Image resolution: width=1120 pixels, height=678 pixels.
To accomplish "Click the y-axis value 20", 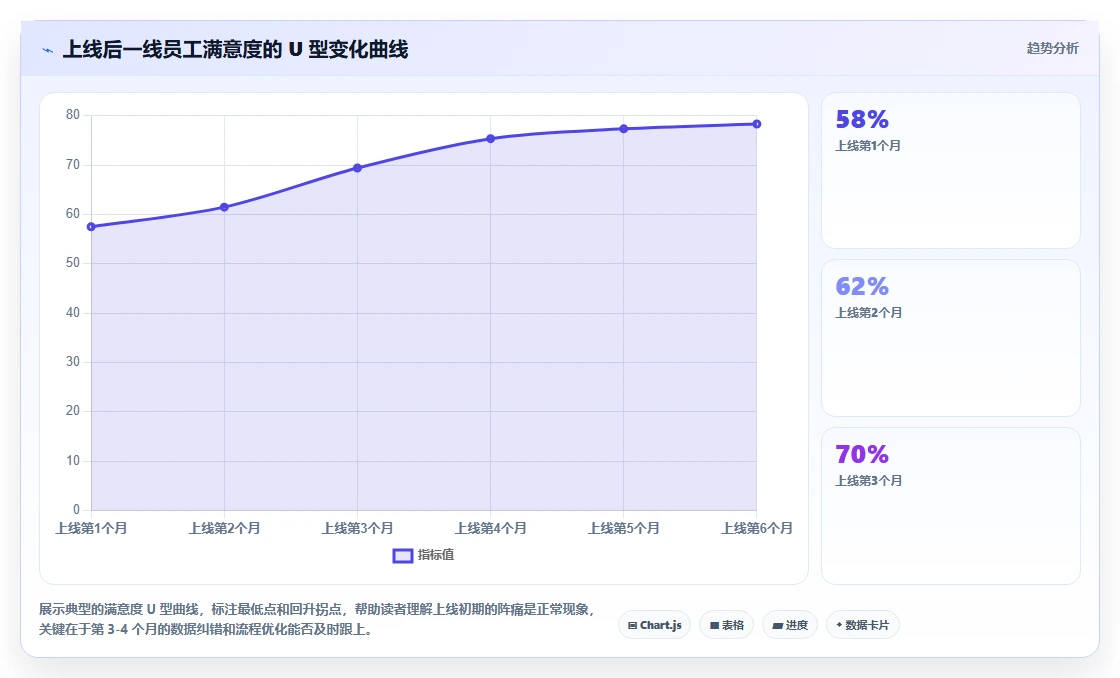I will click(72, 411).
